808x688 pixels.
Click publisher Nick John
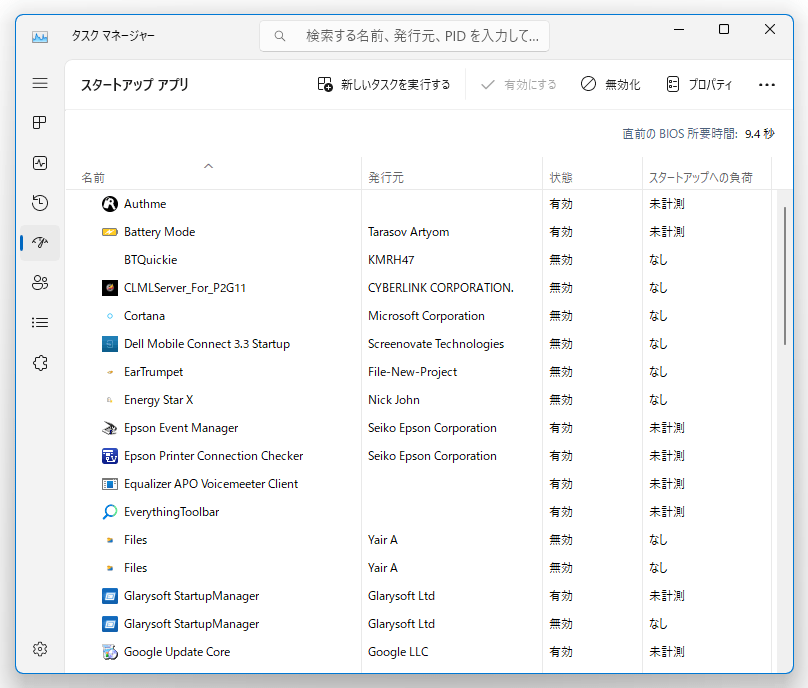pos(394,400)
